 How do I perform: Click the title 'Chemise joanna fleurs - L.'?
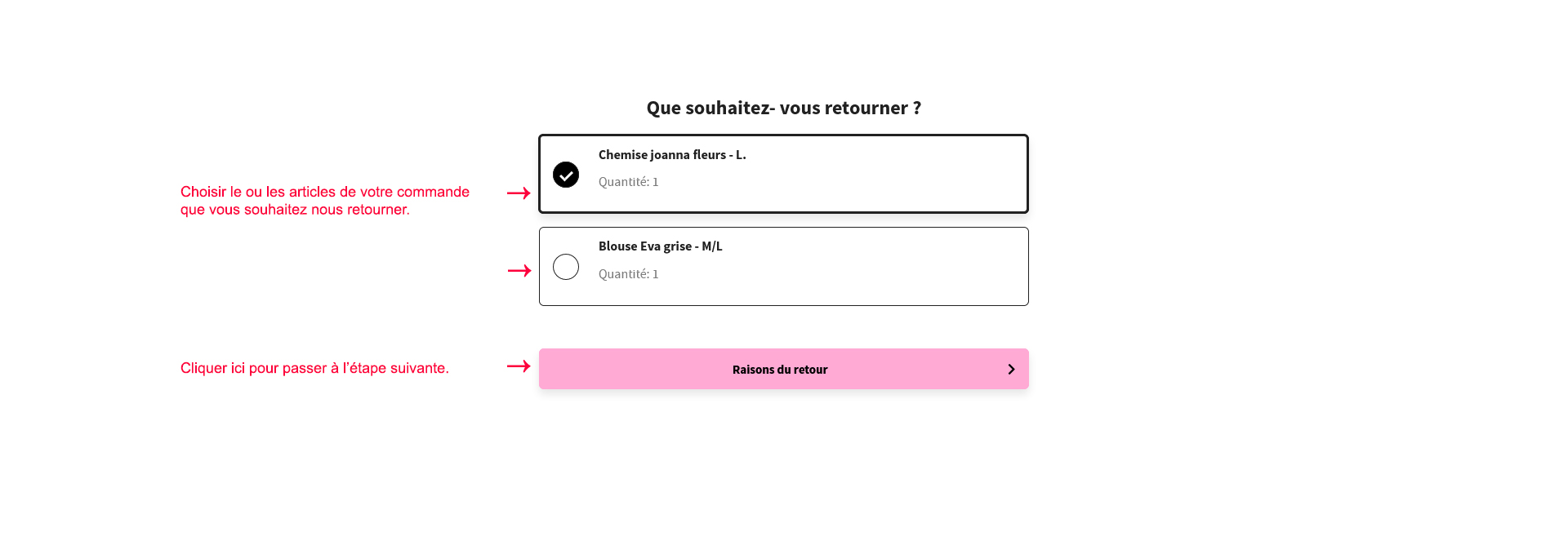pos(672,155)
